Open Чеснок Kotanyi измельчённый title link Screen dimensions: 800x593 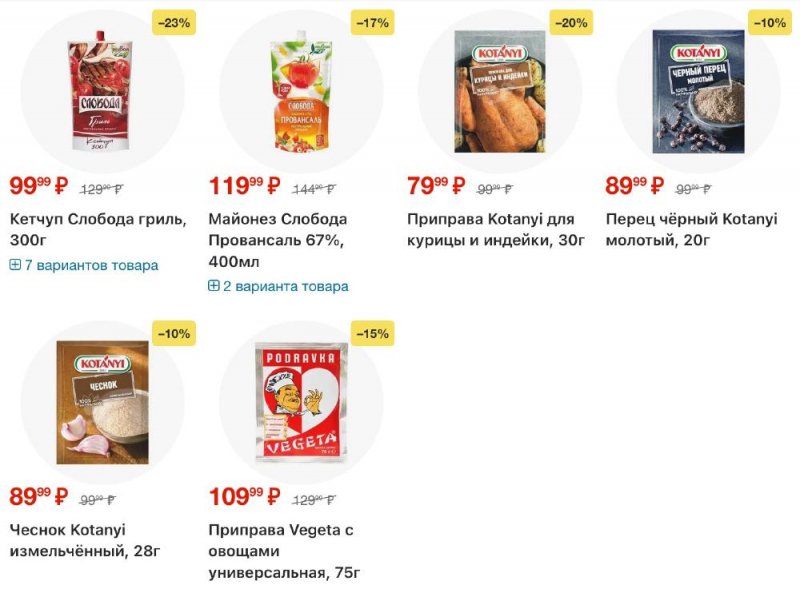point(85,540)
